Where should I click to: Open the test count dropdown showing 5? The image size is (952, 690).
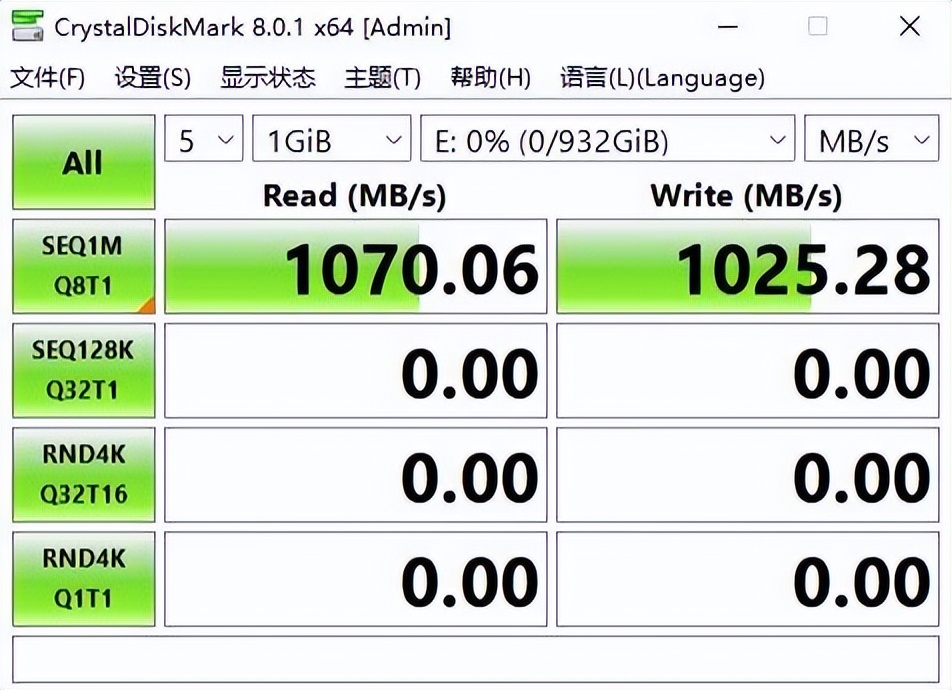click(202, 138)
